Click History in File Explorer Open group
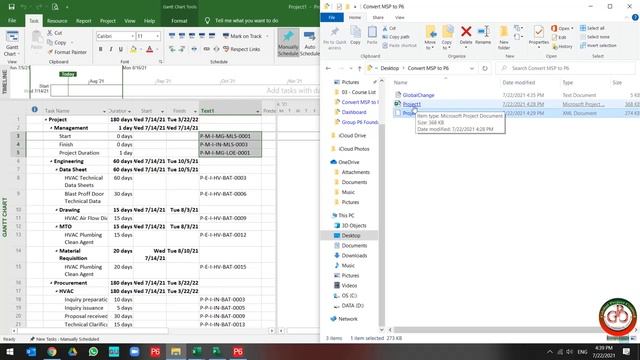The height and width of the screenshot is (360, 640). (562, 47)
